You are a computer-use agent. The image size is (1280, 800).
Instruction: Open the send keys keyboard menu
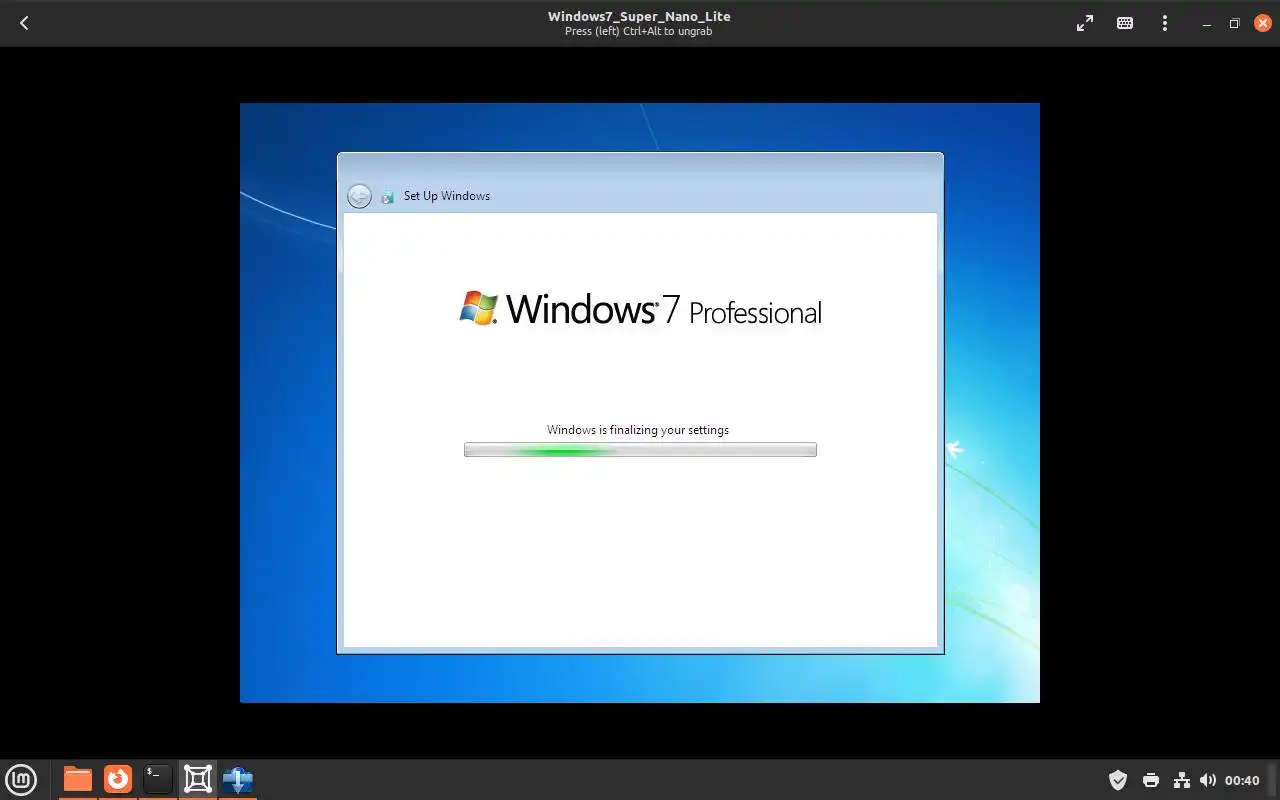pyautogui.click(x=1125, y=23)
